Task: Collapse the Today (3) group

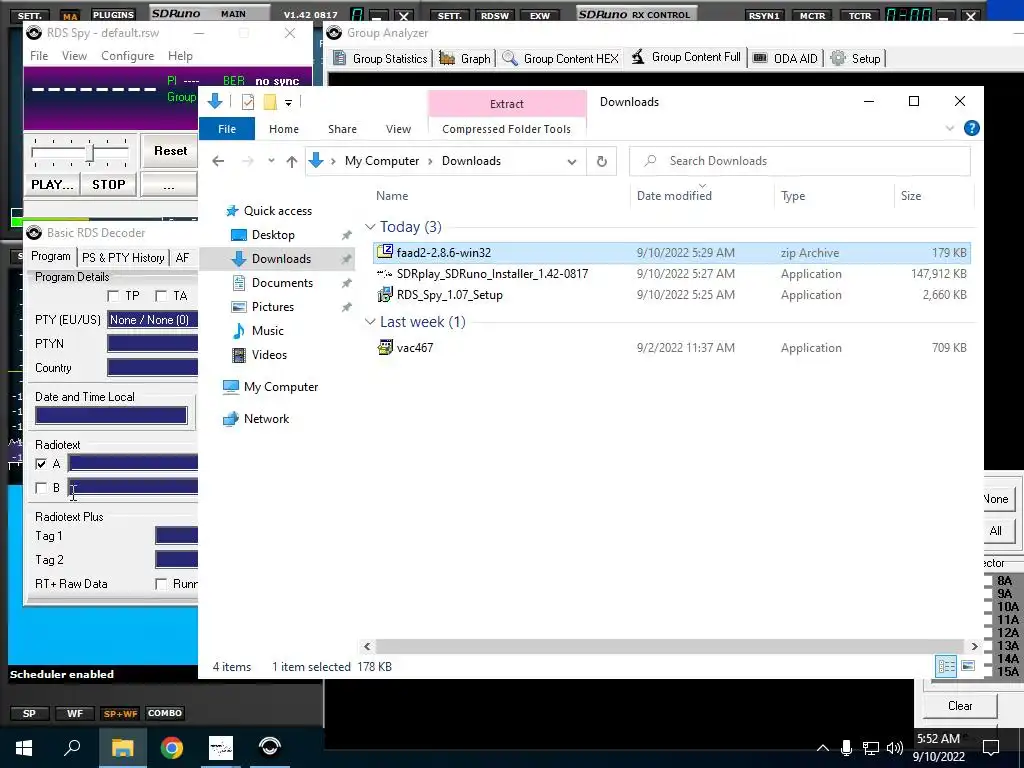Action: [x=370, y=227]
